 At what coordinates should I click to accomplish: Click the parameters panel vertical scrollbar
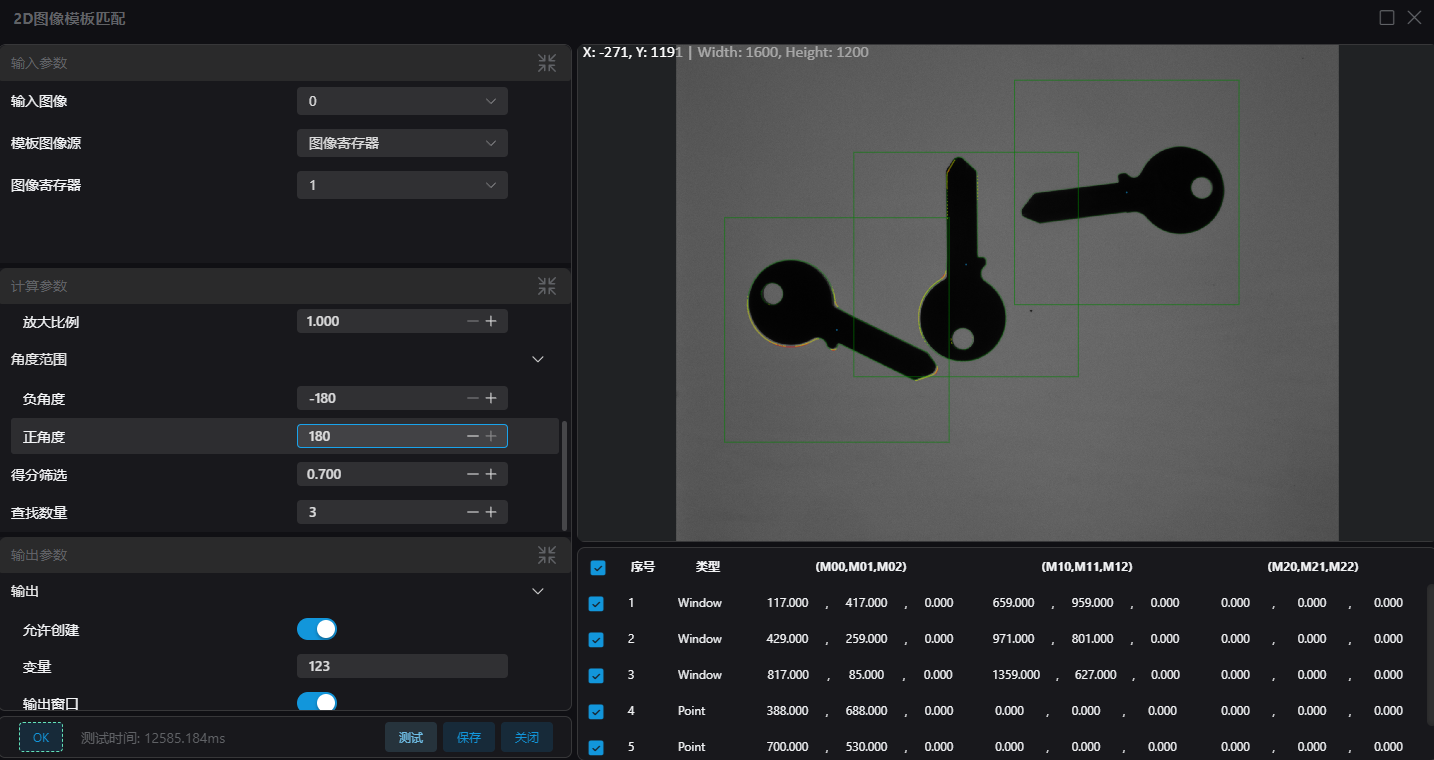pyautogui.click(x=565, y=476)
